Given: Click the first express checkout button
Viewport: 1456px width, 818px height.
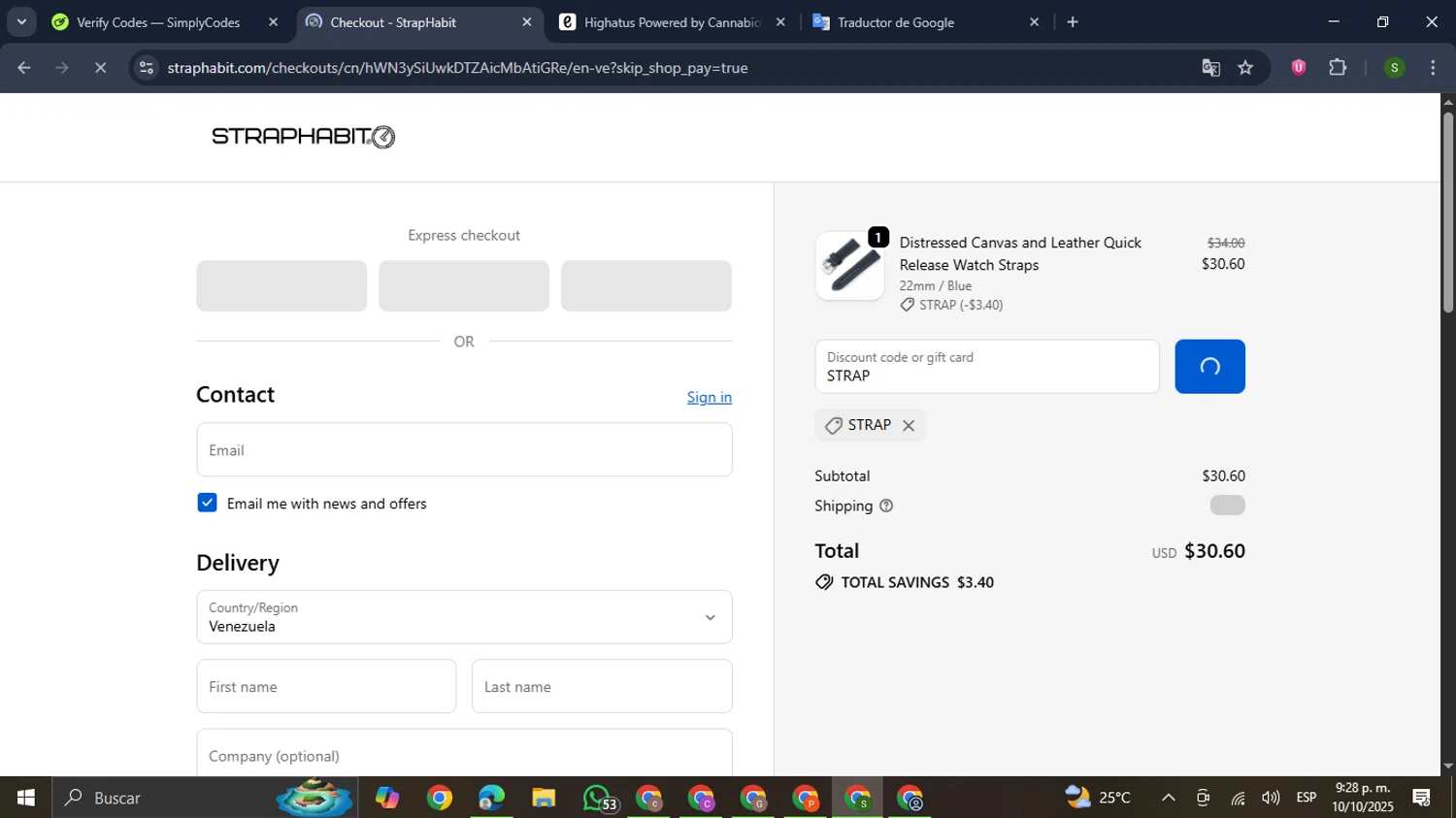Looking at the screenshot, I should tap(281, 286).
